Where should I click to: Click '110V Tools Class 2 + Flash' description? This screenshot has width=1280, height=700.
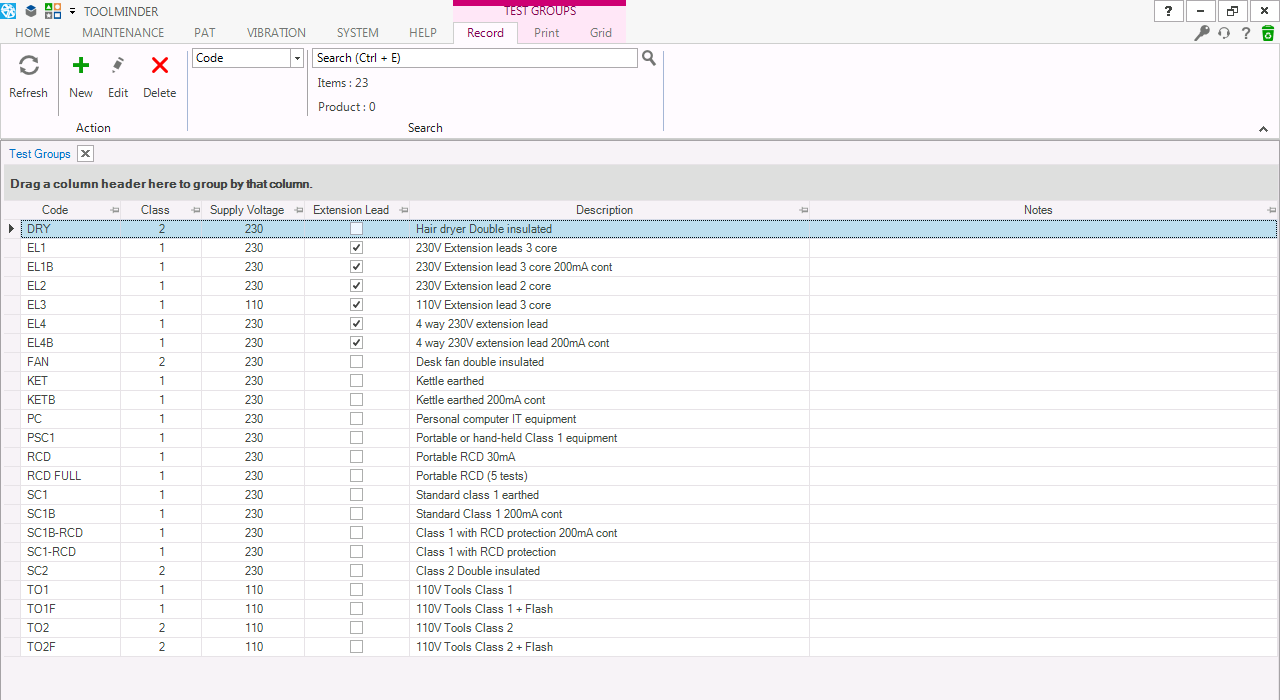pos(609,647)
